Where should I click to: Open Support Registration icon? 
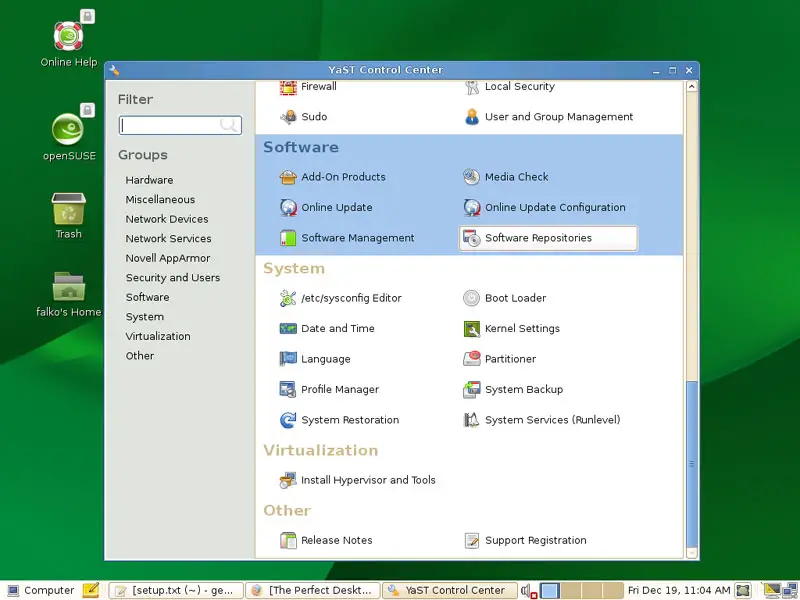click(x=471, y=540)
